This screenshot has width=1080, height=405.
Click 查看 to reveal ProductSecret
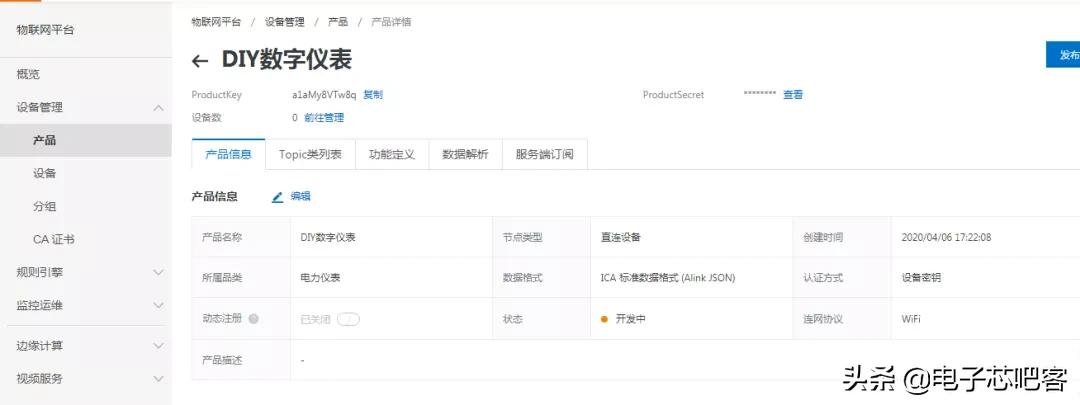(793, 95)
